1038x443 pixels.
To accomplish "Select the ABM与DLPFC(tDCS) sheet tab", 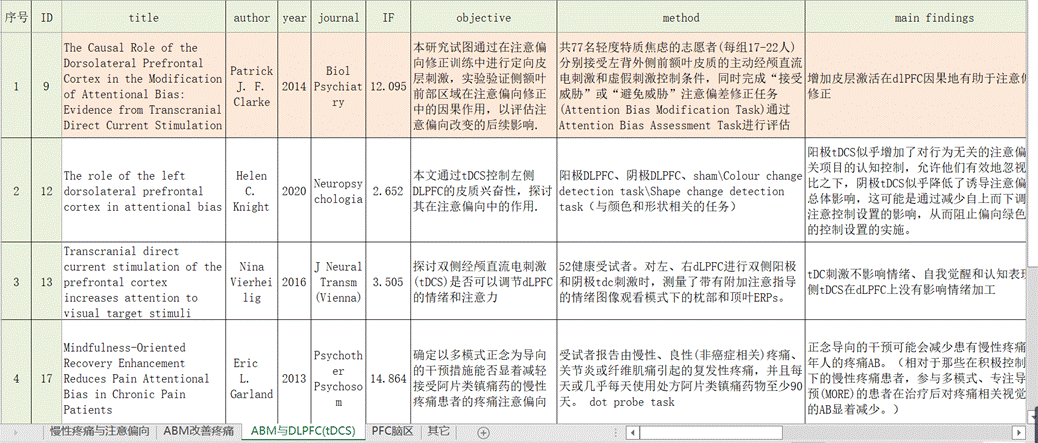I will (x=302, y=432).
